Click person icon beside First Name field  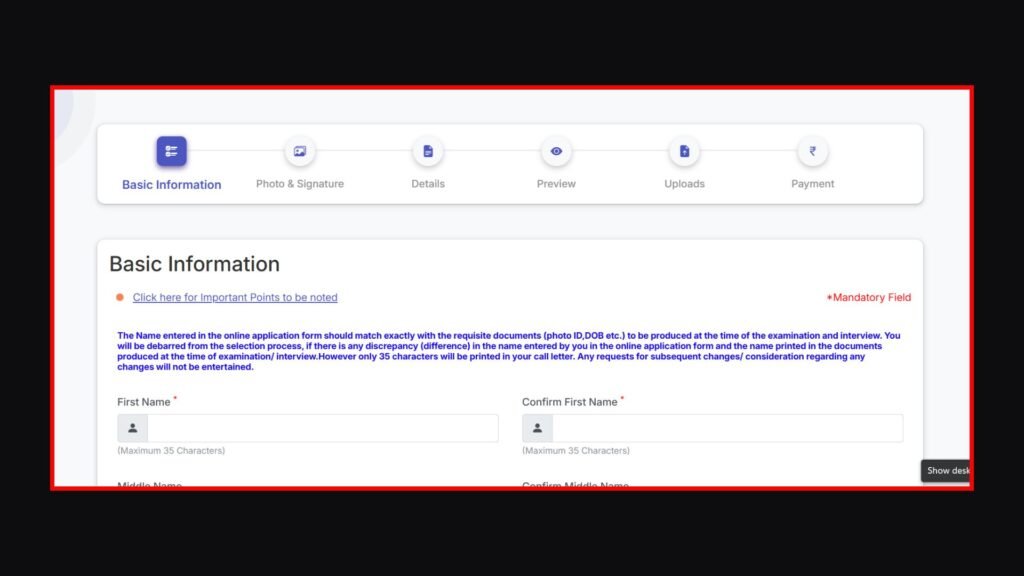pyautogui.click(x=133, y=428)
